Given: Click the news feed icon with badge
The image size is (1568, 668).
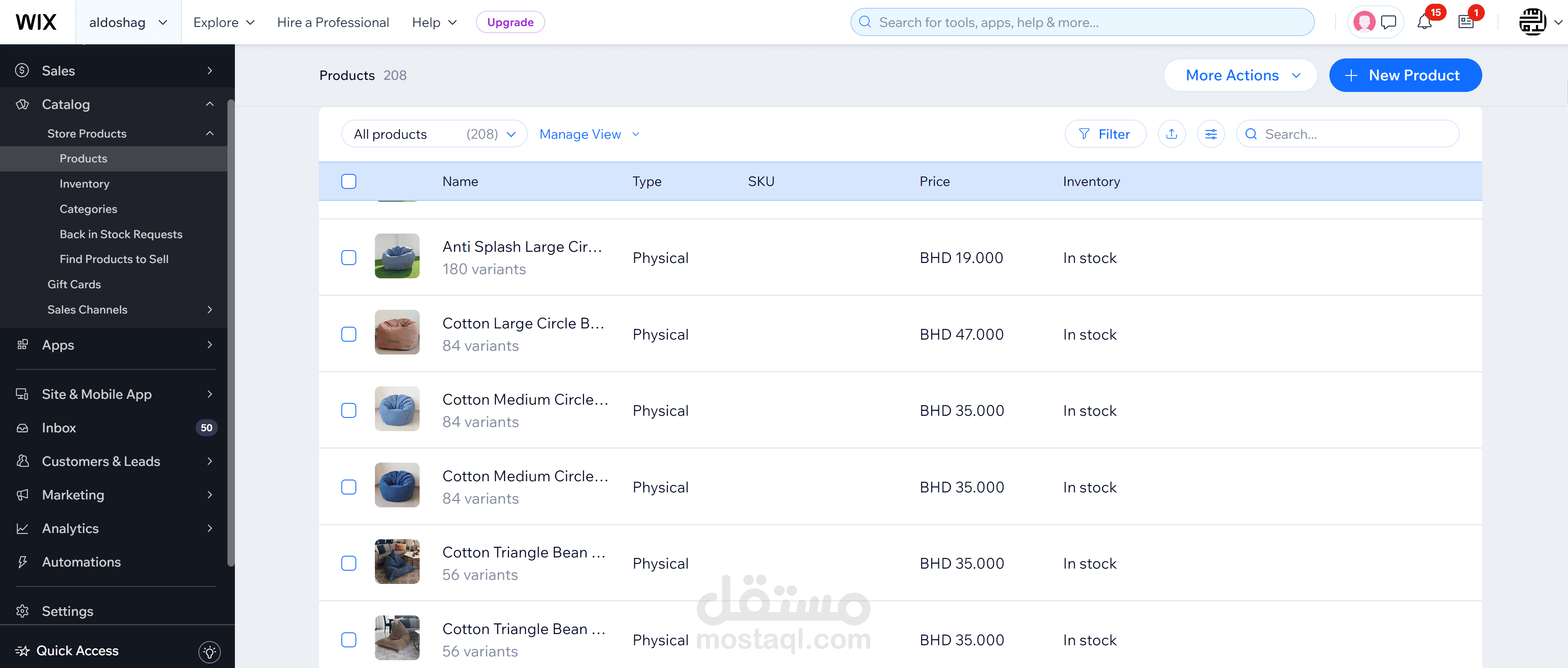Looking at the screenshot, I should (x=1466, y=22).
